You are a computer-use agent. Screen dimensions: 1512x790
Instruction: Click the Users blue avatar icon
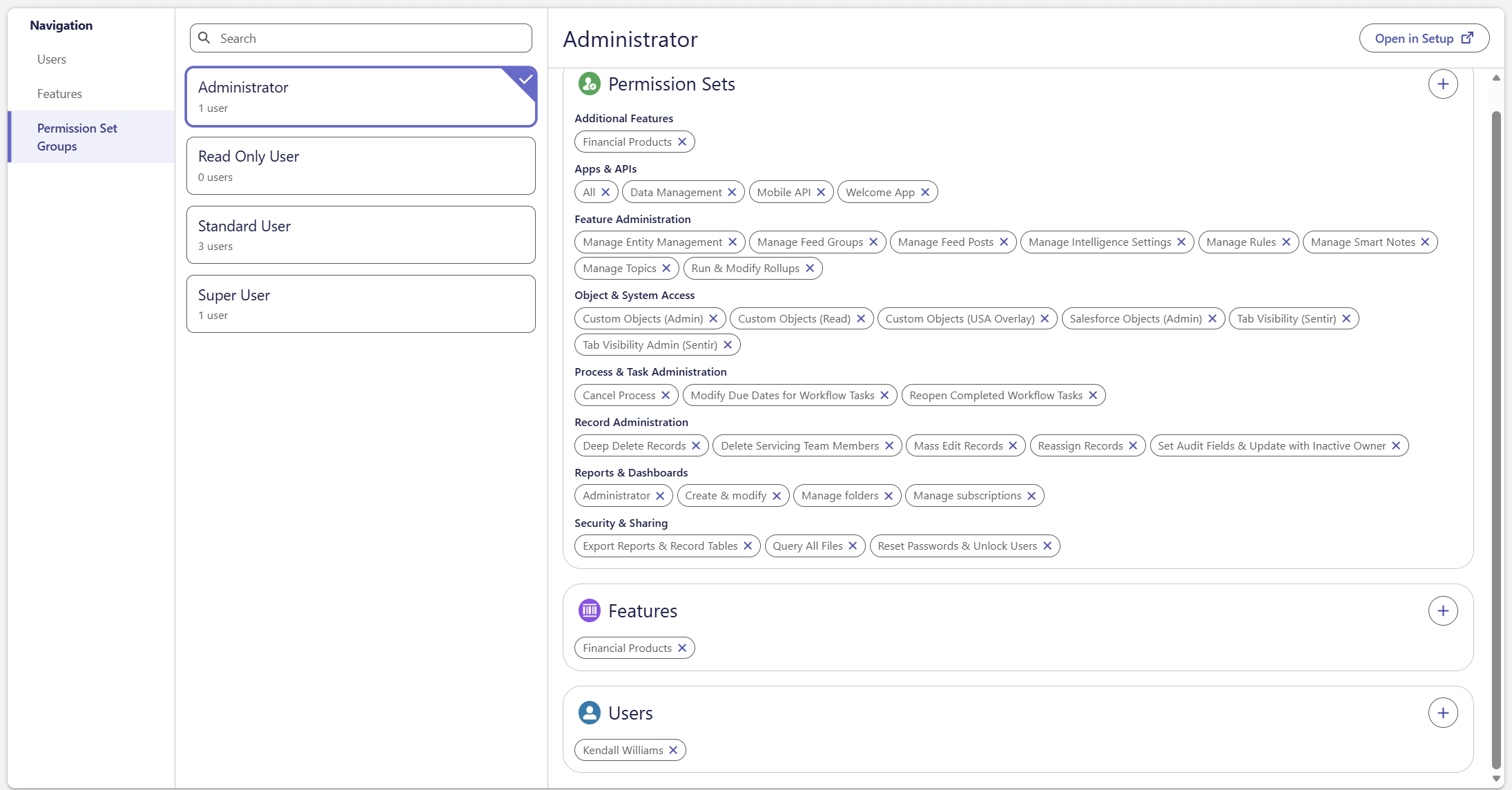[x=589, y=713]
